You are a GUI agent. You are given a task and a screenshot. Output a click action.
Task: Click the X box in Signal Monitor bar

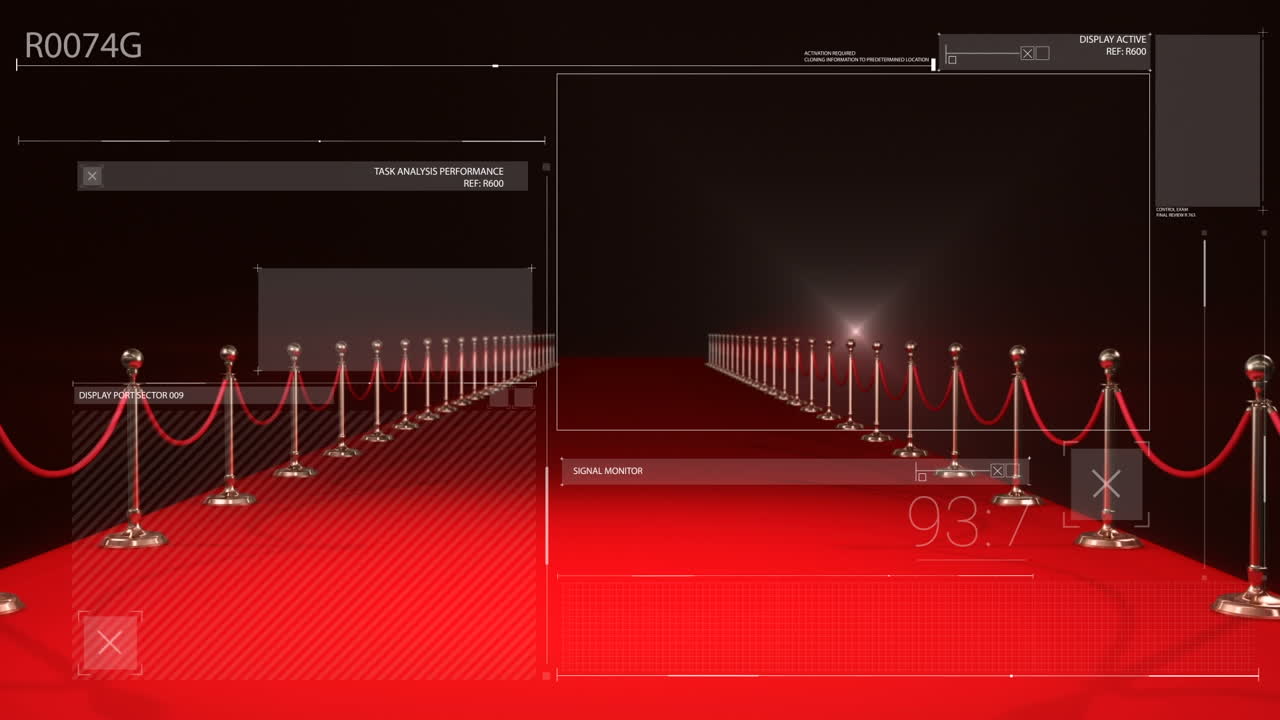(997, 471)
